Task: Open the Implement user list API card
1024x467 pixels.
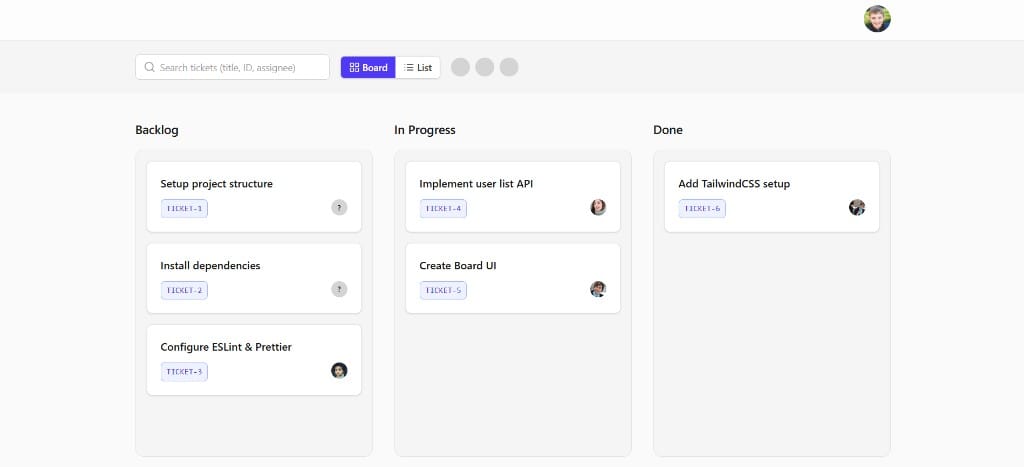Action: tap(513, 197)
